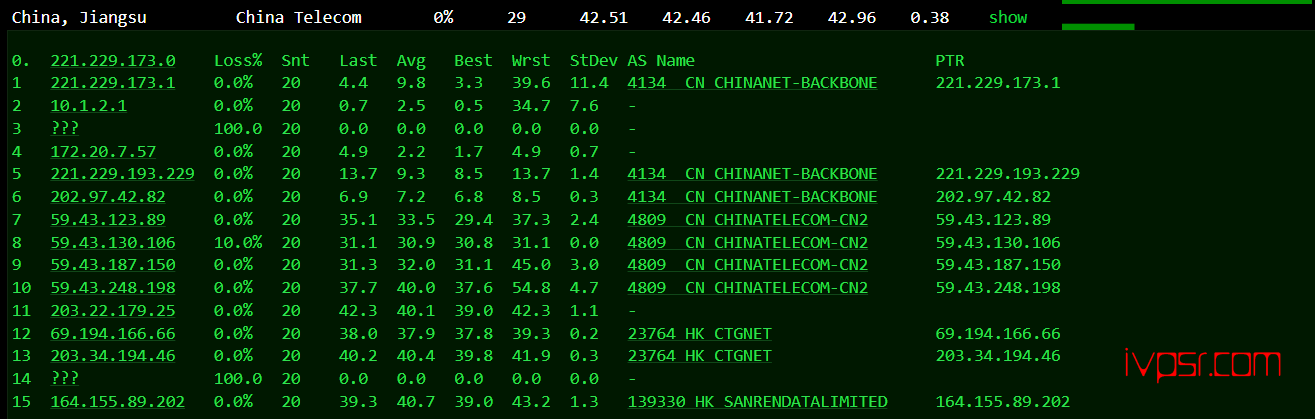1315x419 pixels.
Task: Open hop 1 IP link 221.229.173.1
Action: click(x=113, y=83)
